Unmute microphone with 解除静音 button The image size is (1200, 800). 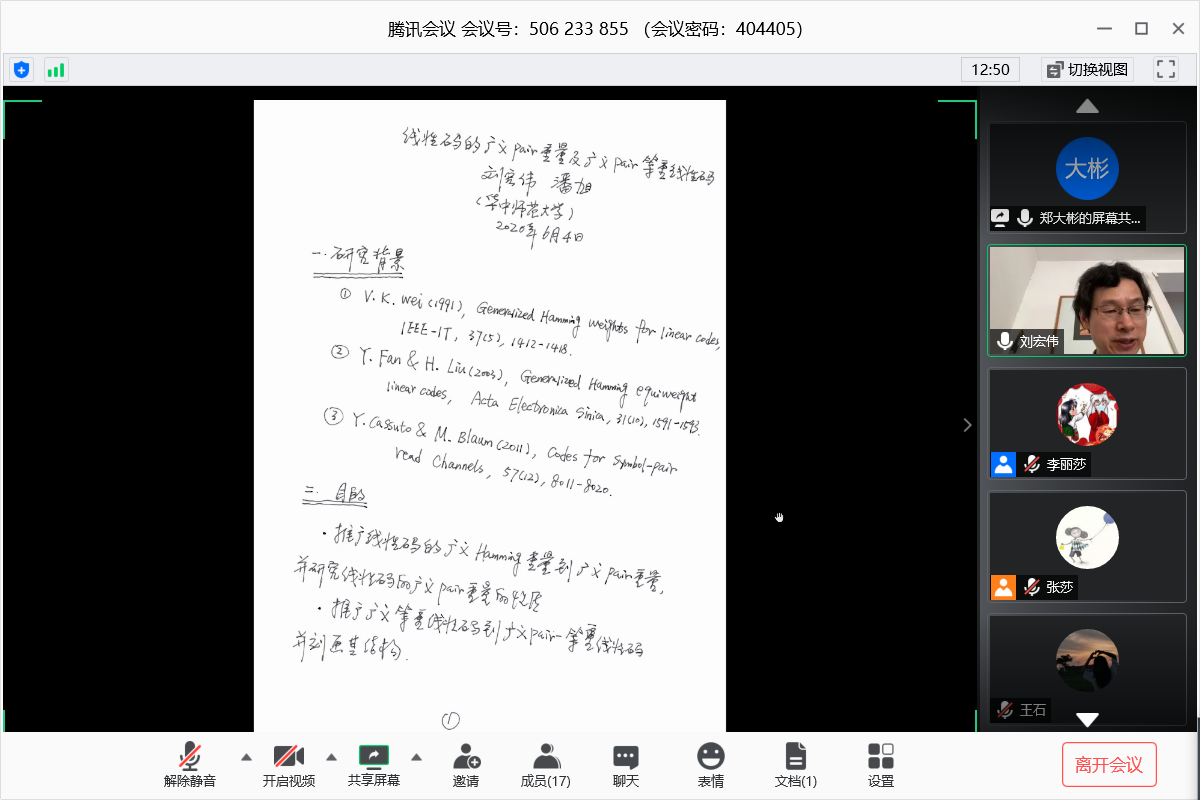tap(190, 765)
